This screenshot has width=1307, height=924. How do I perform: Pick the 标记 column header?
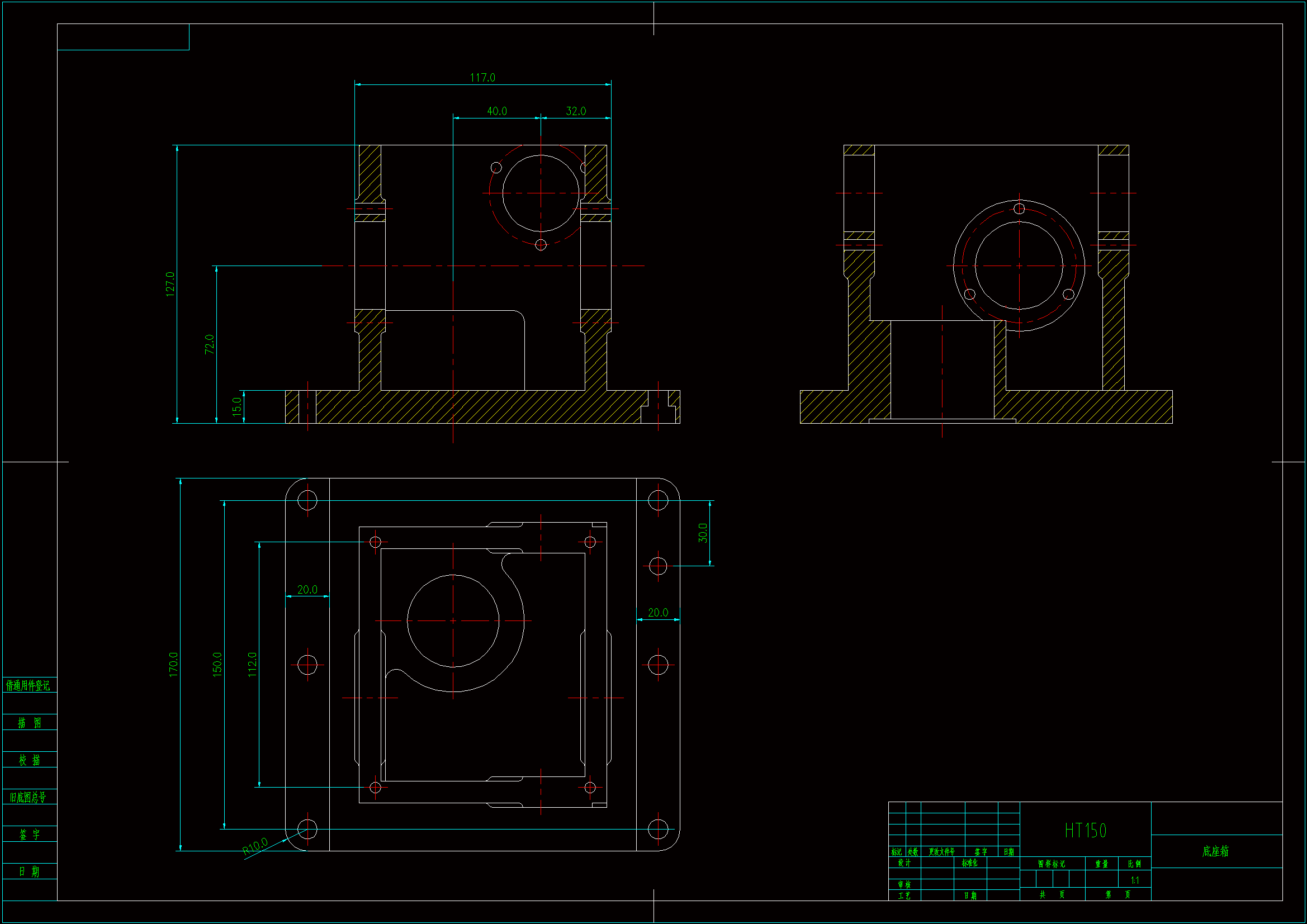(897, 852)
